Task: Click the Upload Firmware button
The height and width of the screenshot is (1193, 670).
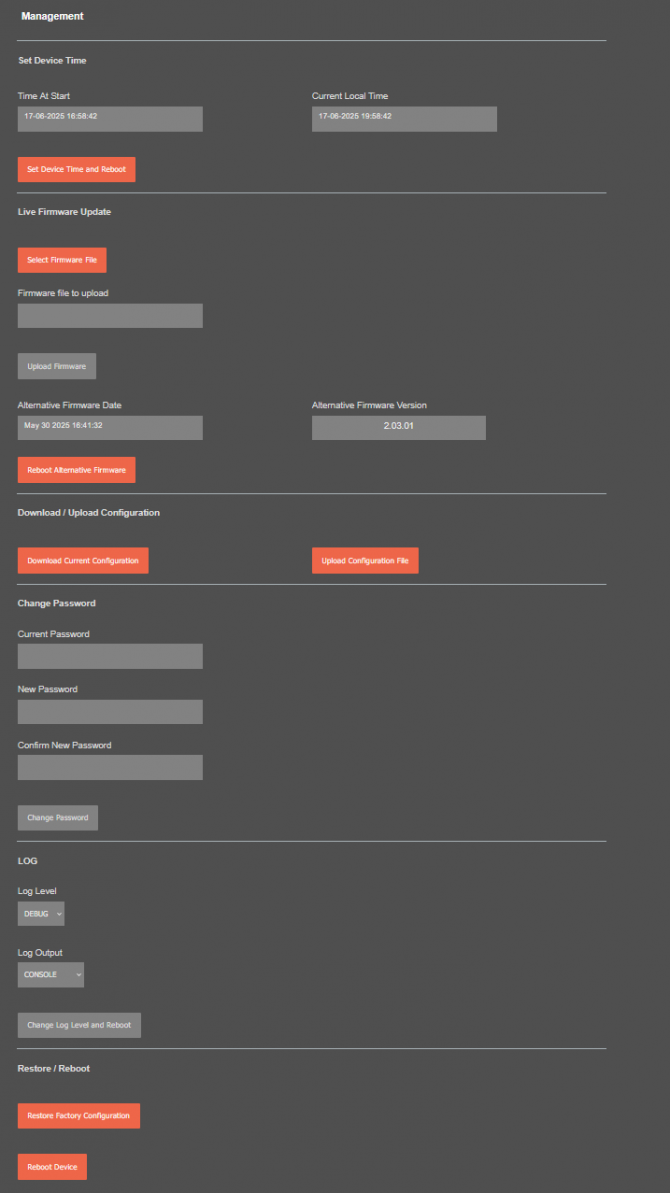Action: (x=57, y=366)
